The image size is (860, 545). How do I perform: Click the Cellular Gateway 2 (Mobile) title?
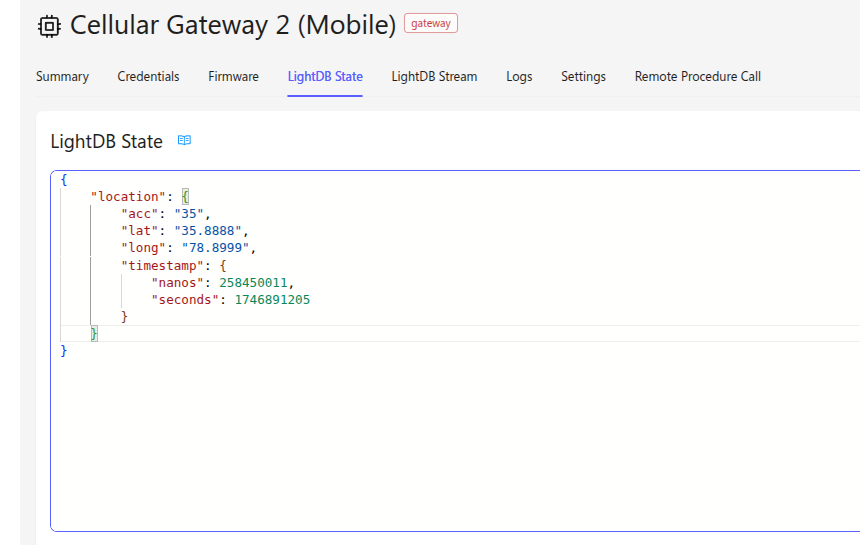233,25
